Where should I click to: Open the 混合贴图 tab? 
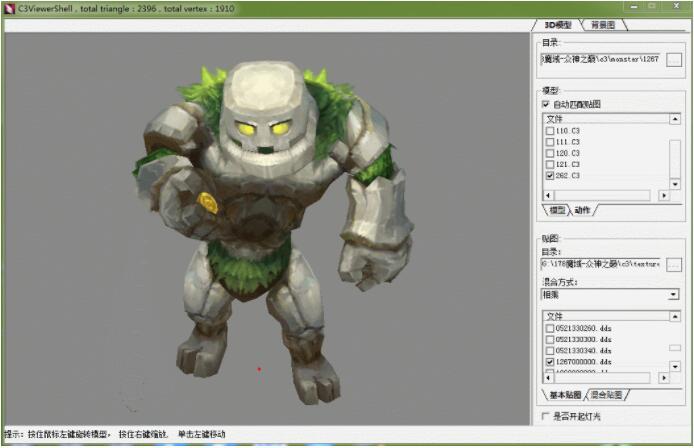tap(606, 395)
